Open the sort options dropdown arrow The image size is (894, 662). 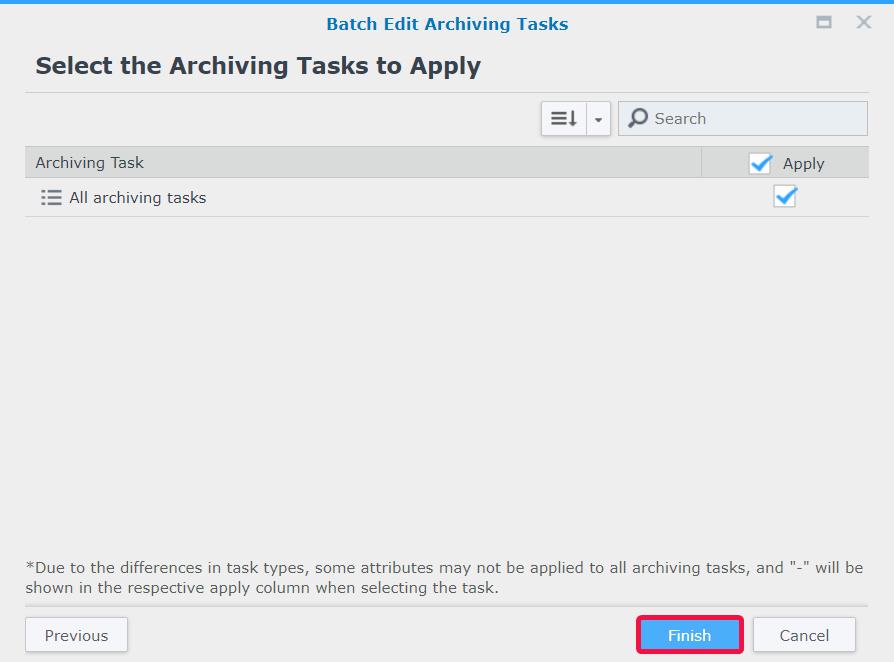599,119
